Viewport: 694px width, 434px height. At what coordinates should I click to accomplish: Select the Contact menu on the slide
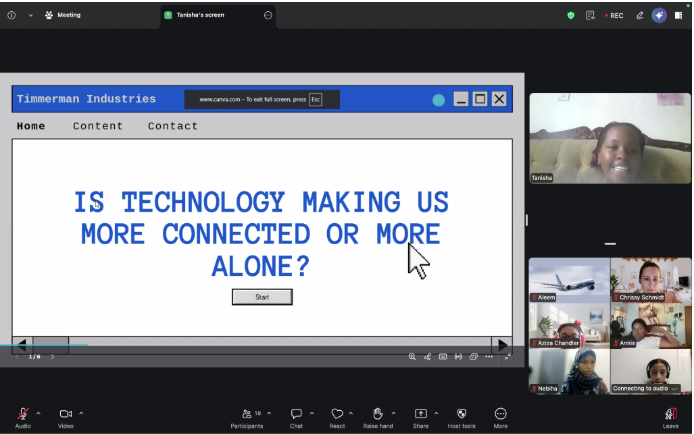pyautogui.click(x=173, y=126)
